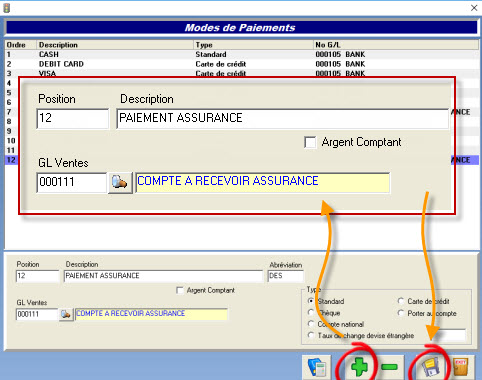Open the blue book calculator button

317,367
